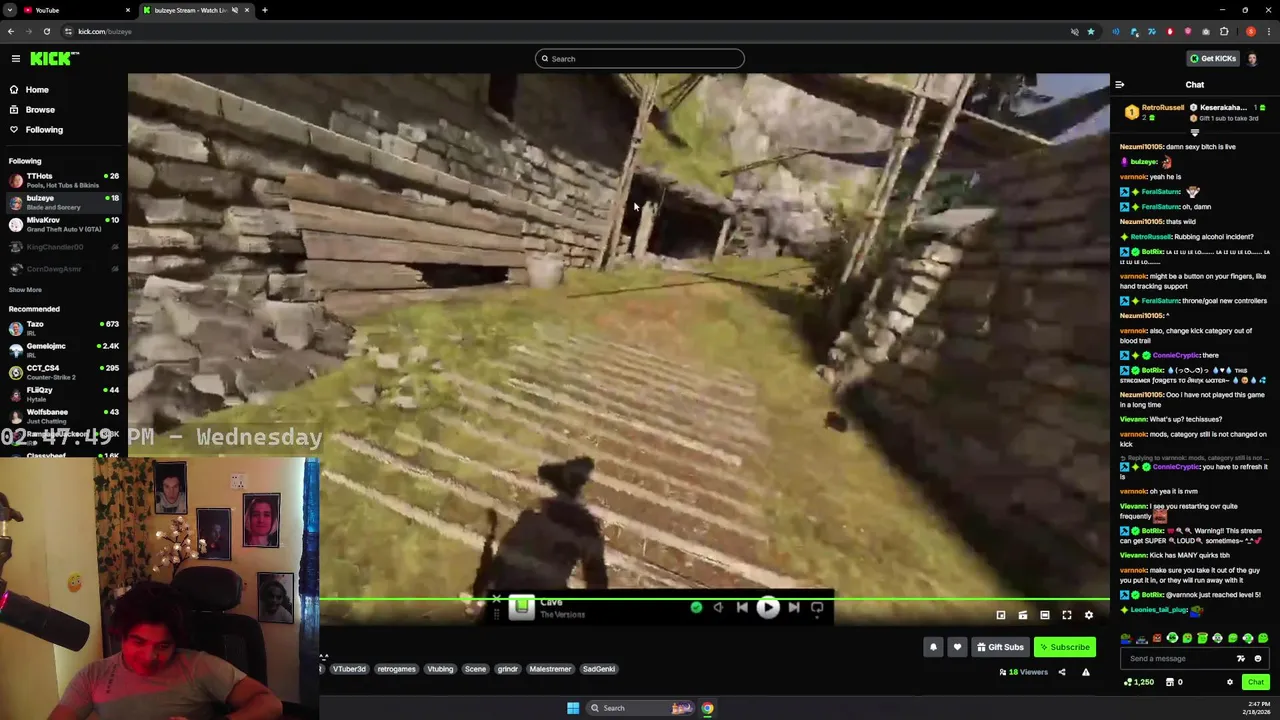Select the retrogames tag

[x=396, y=669]
